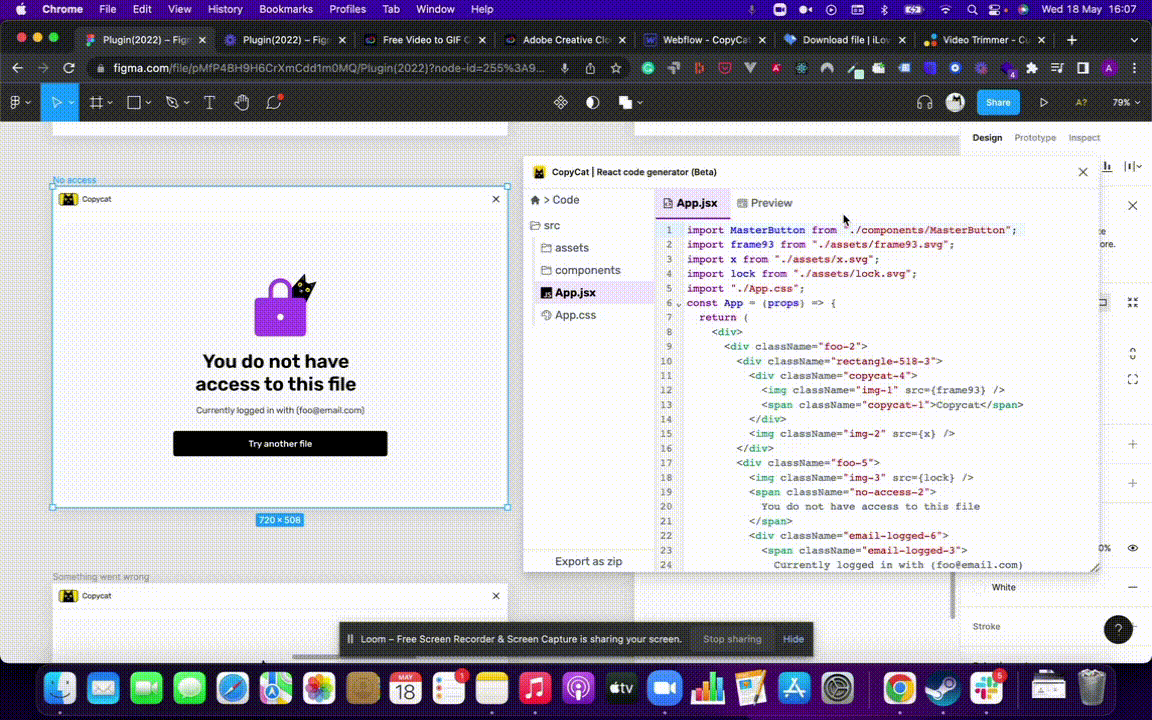The height and width of the screenshot is (720, 1152).
Task: Open the 79% zoom dropdown
Action: click(1126, 103)
